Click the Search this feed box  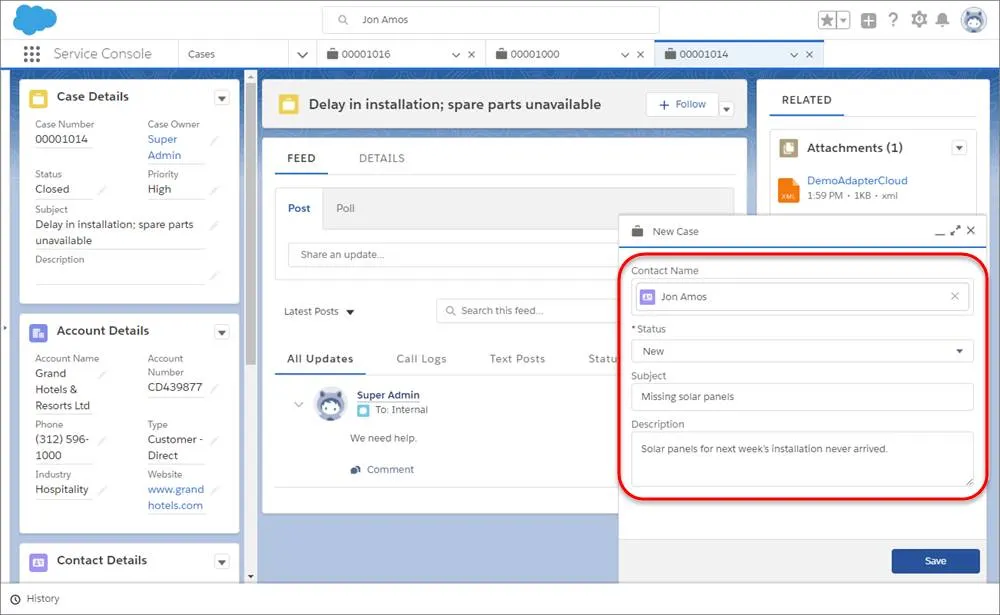pos(527,311)
